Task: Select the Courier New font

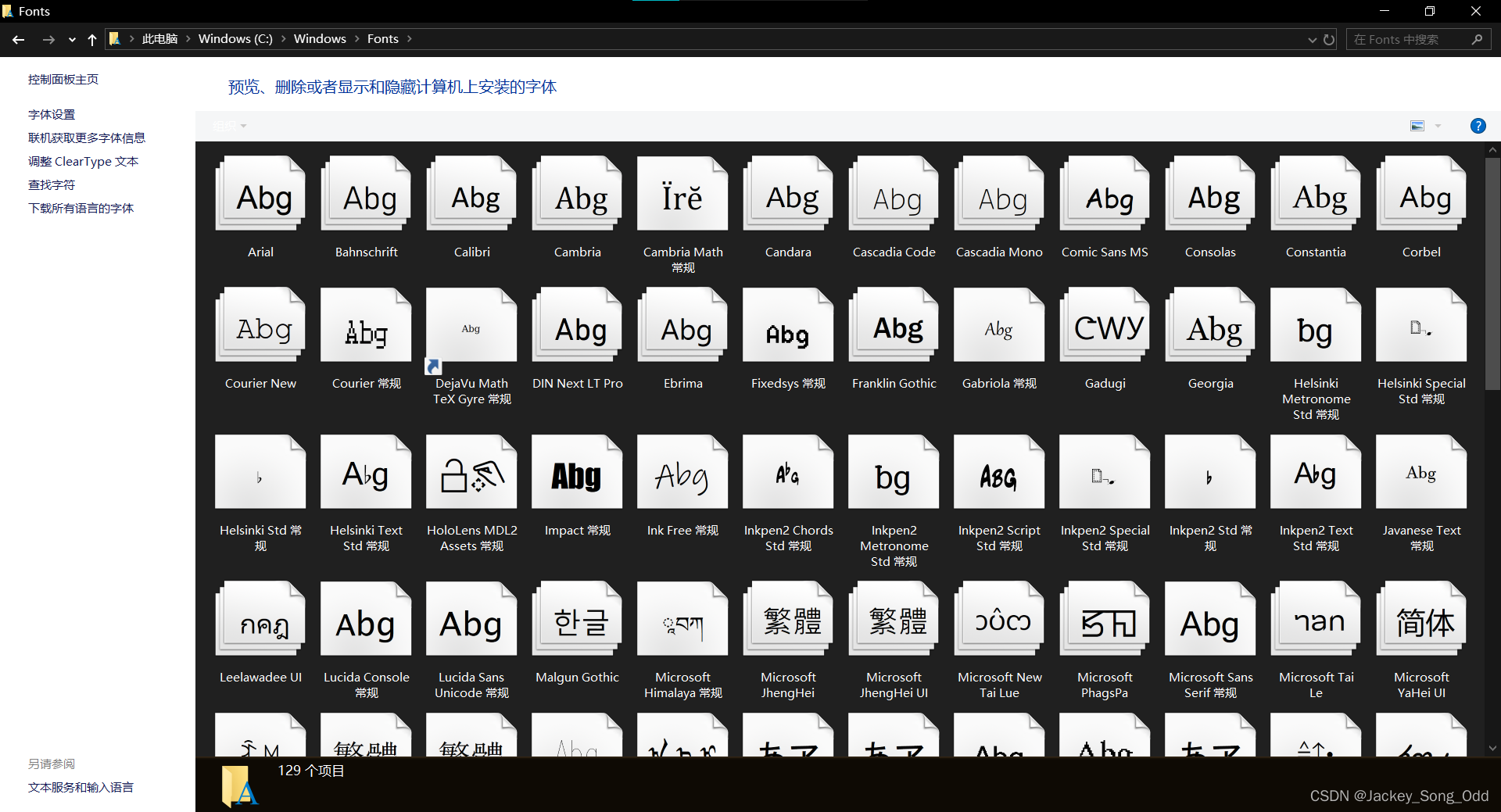Action: (260, 324)
